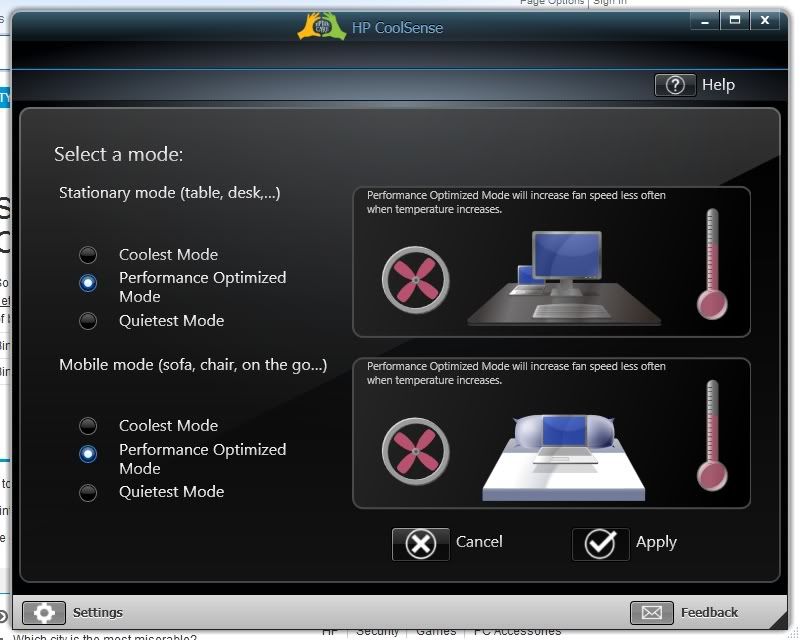Click the stationary Performance Optimized Mode description text

tap(516, 202)
